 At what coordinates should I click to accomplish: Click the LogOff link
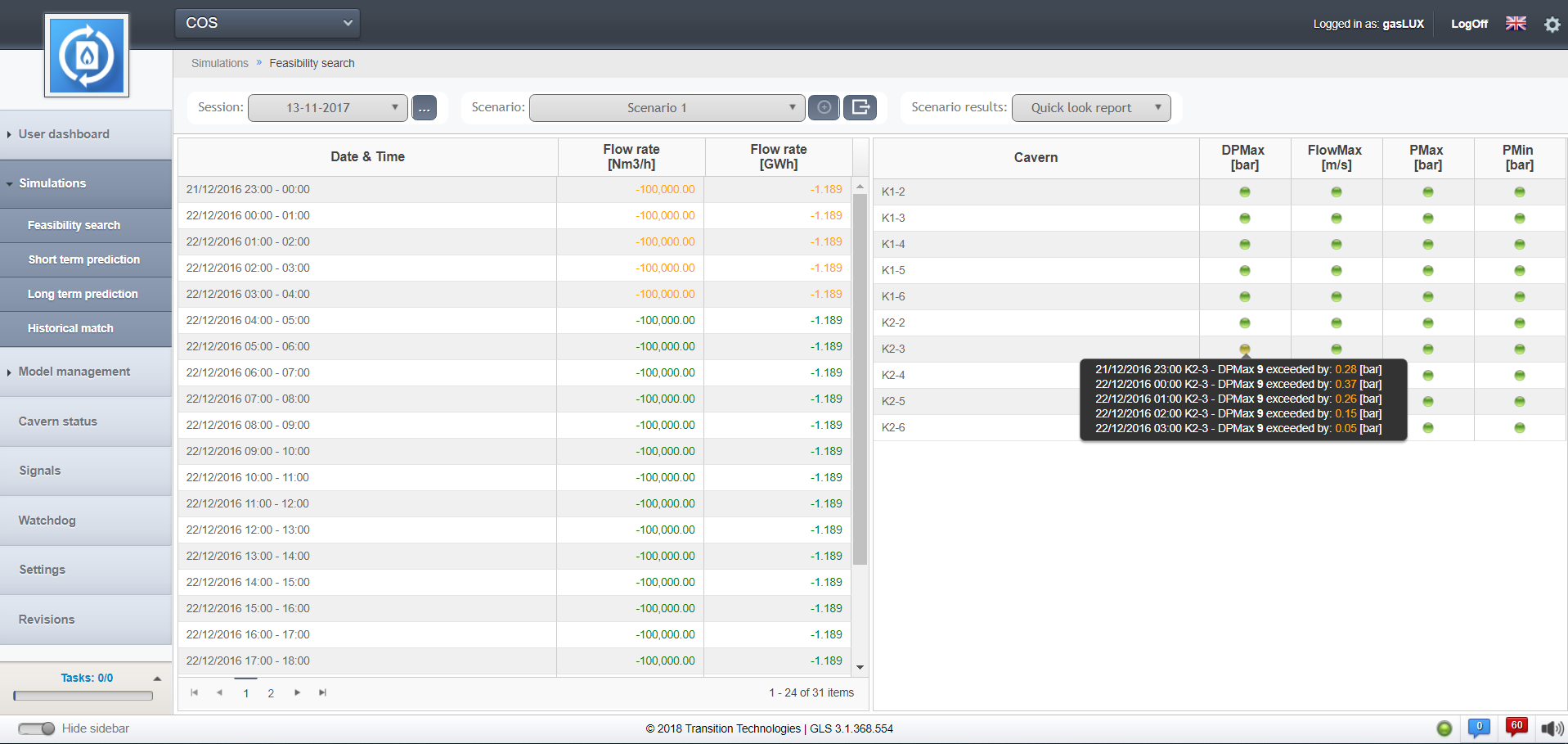(x=1469, y=24)
